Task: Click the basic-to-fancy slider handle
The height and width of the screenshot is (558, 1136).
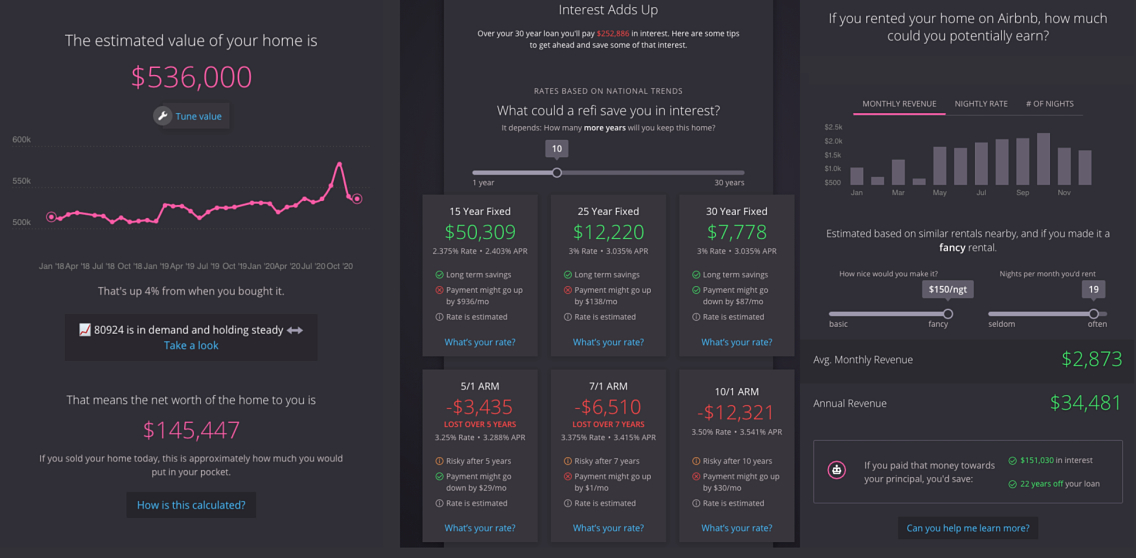Action: click(948, 314)
